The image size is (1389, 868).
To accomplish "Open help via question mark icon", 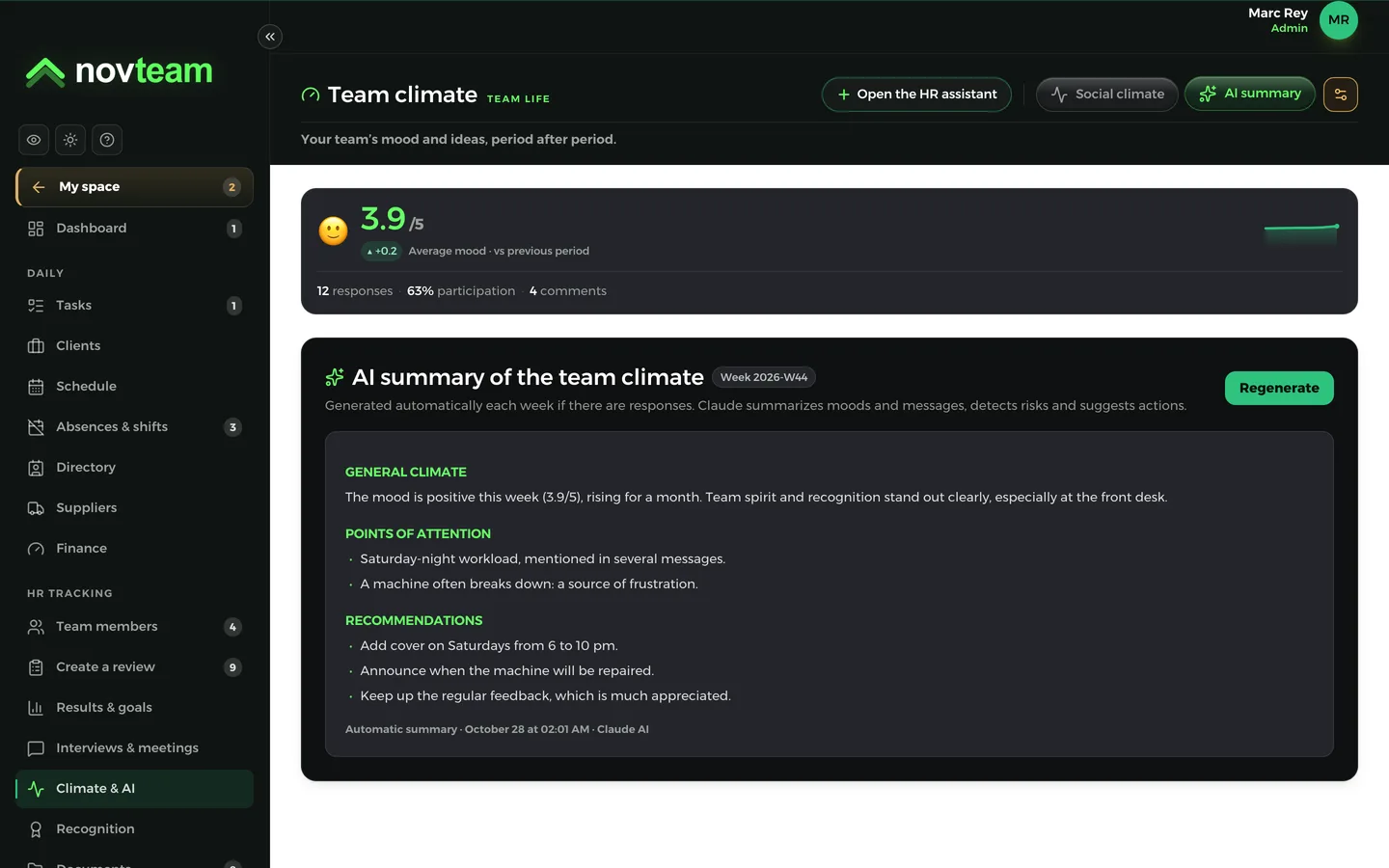I will 107,140.
